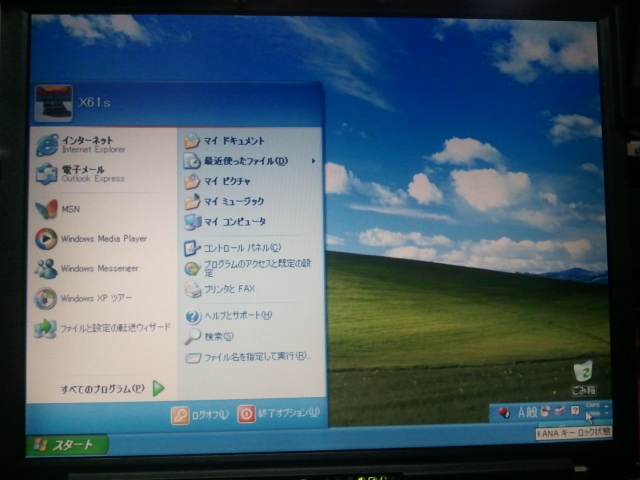Open Windows Messenger
This screenshot has height=480, width=640.
(87, 269)
